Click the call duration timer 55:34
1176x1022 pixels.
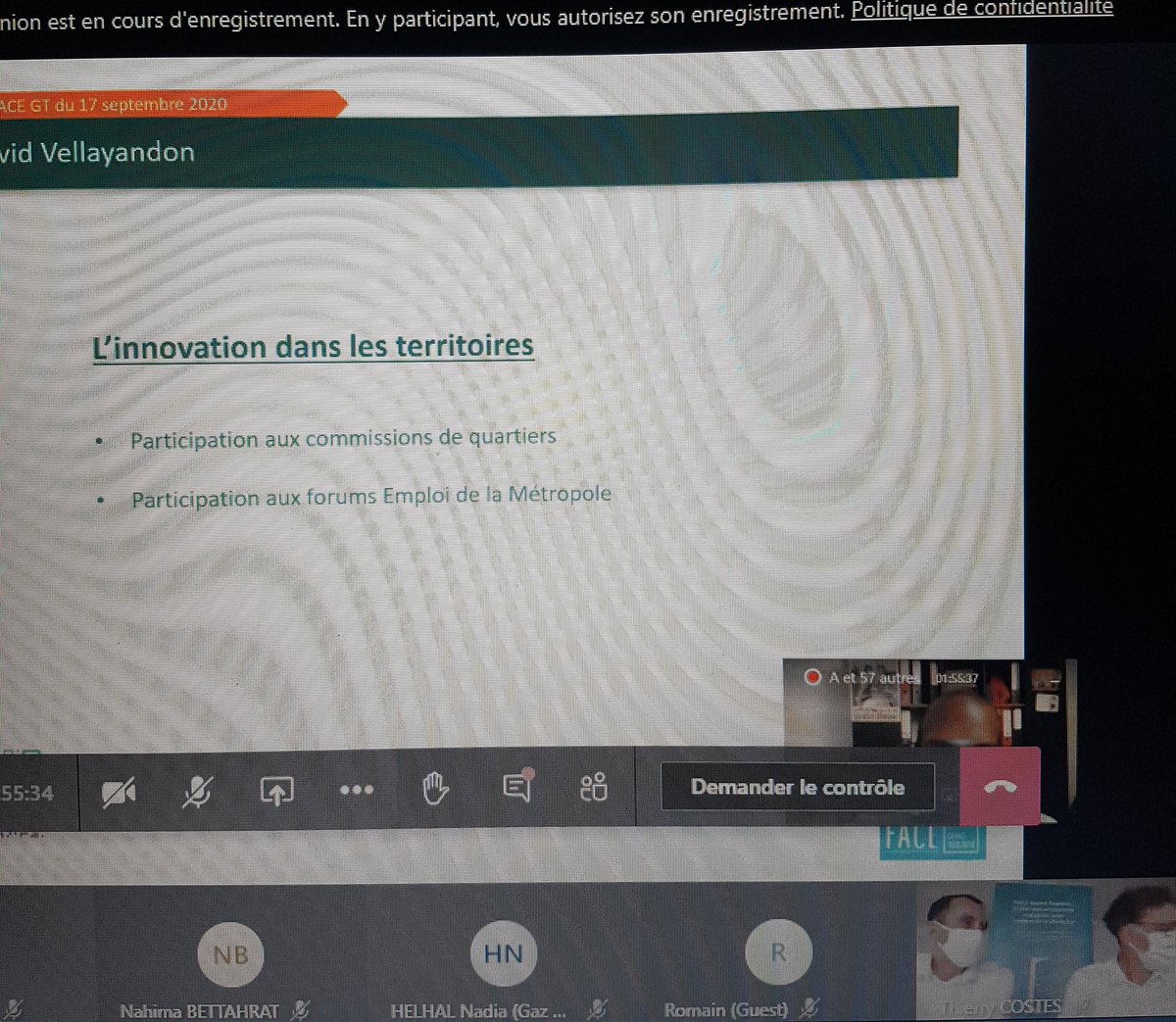click(26, 794)
